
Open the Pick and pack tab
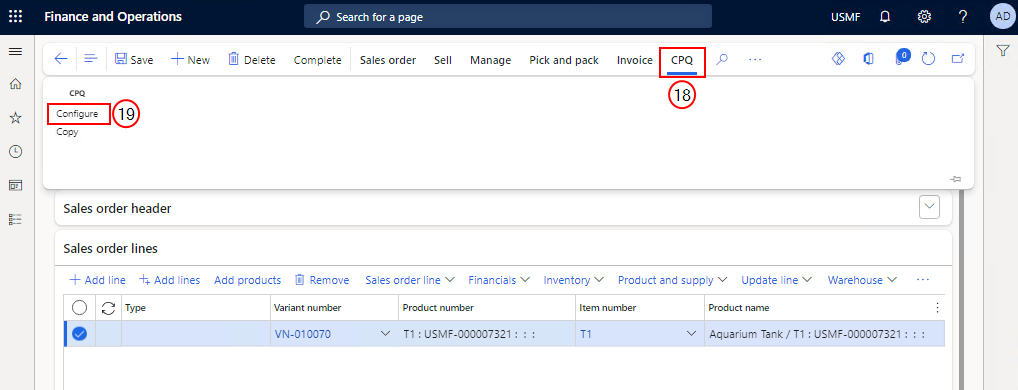point(564,60)
